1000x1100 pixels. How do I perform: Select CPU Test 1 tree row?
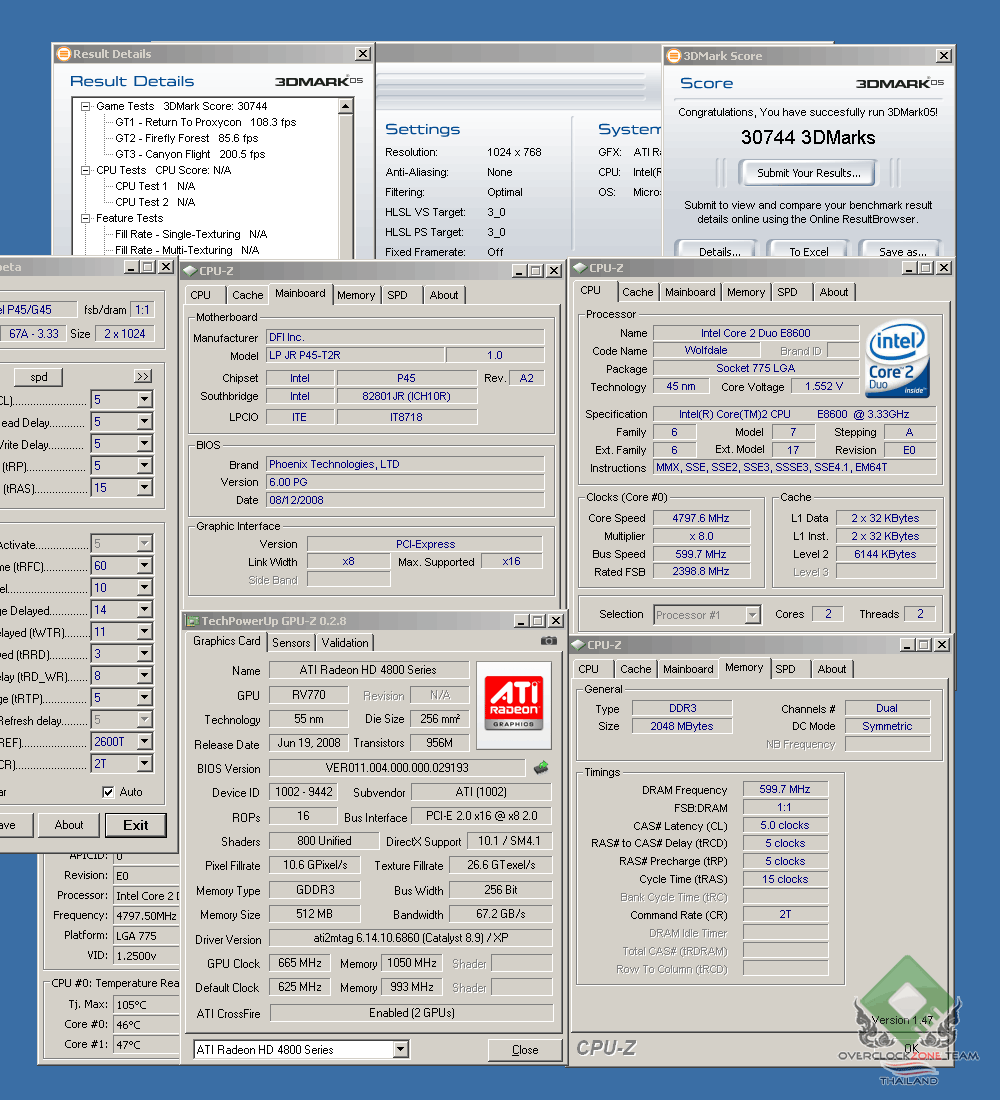(155, 186)
